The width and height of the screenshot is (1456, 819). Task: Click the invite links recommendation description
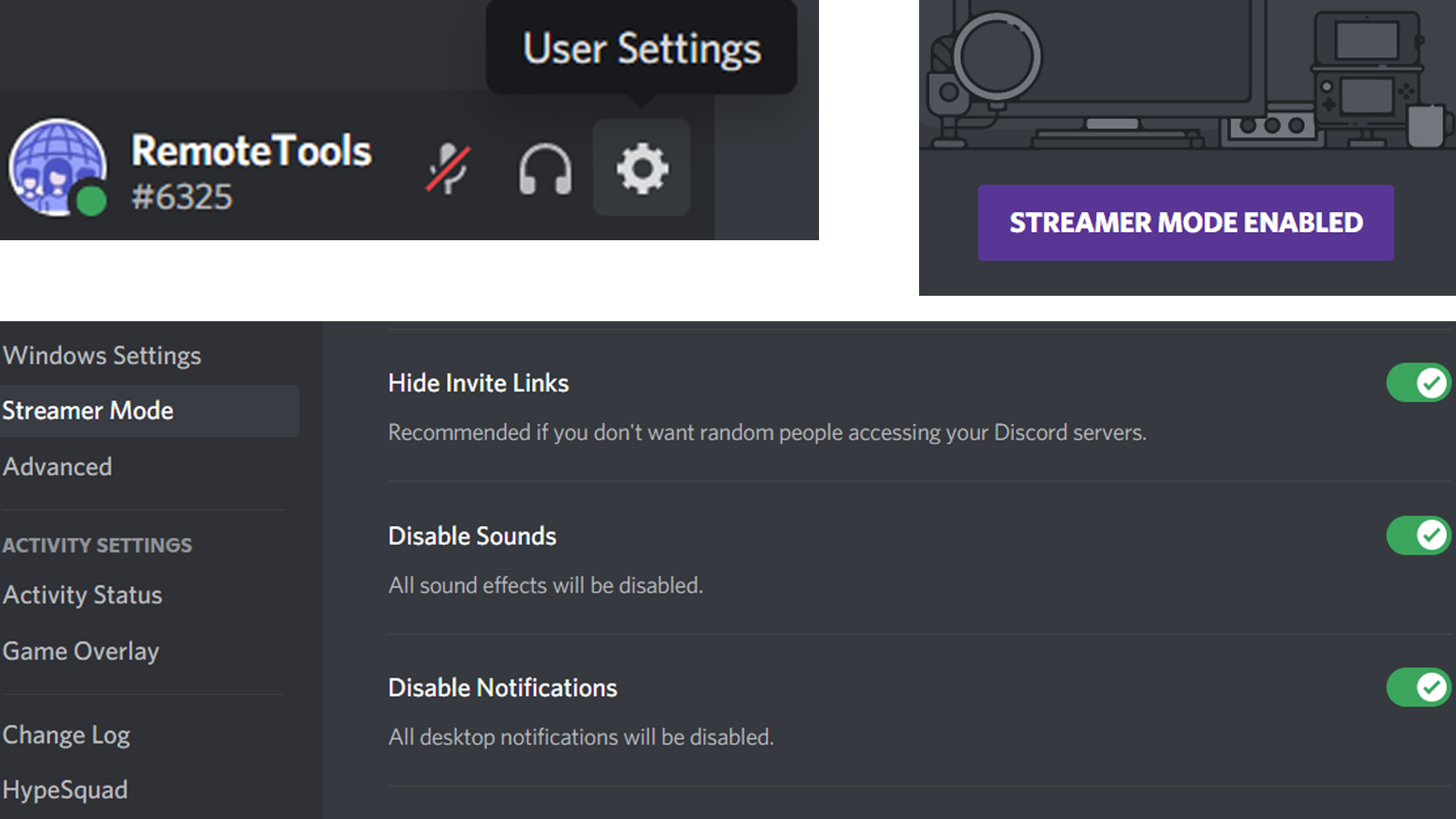pyautogui.click(x=767, y=432)
